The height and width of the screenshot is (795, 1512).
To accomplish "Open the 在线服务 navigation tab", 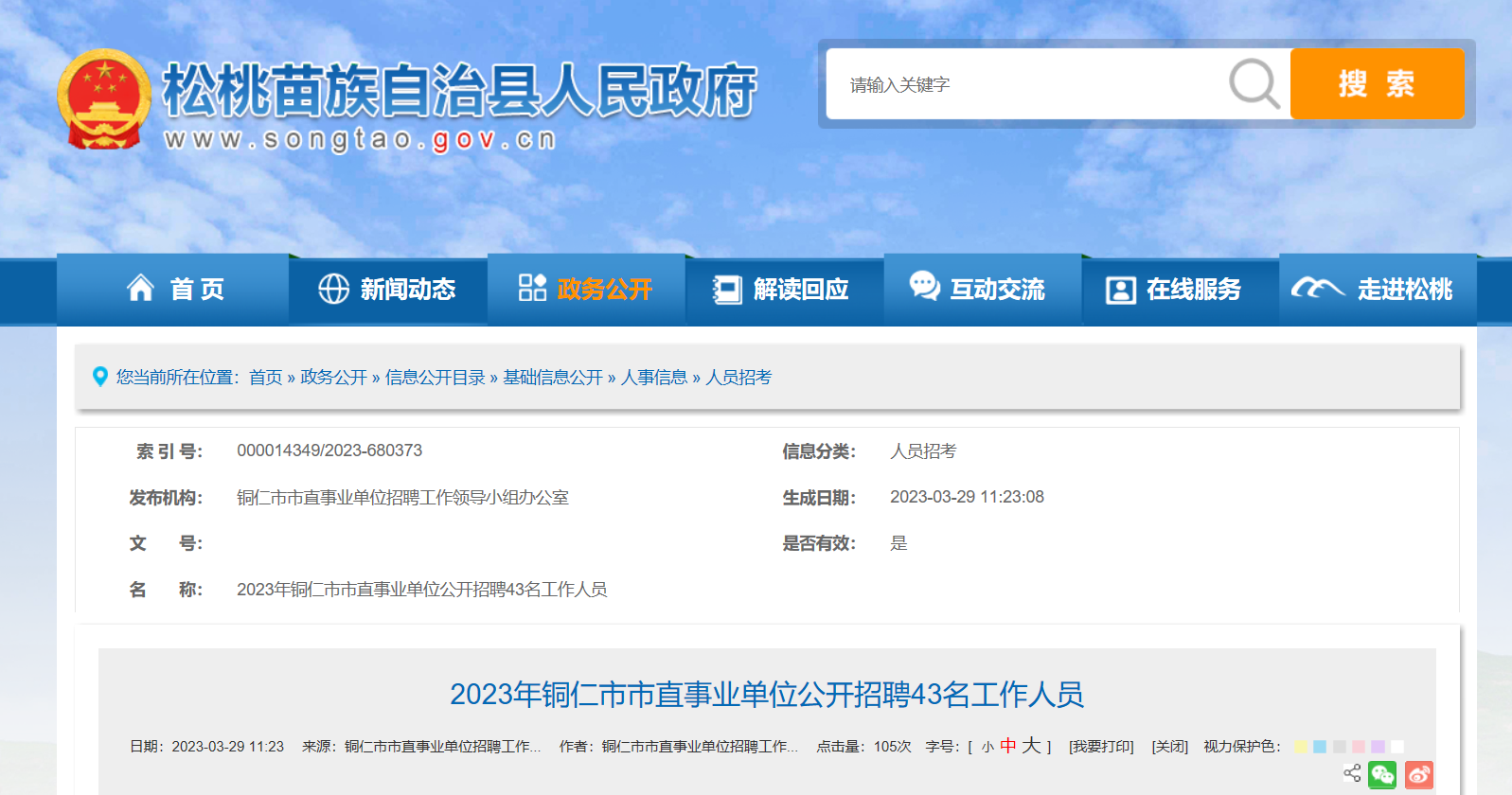I will coord(1174,290).
